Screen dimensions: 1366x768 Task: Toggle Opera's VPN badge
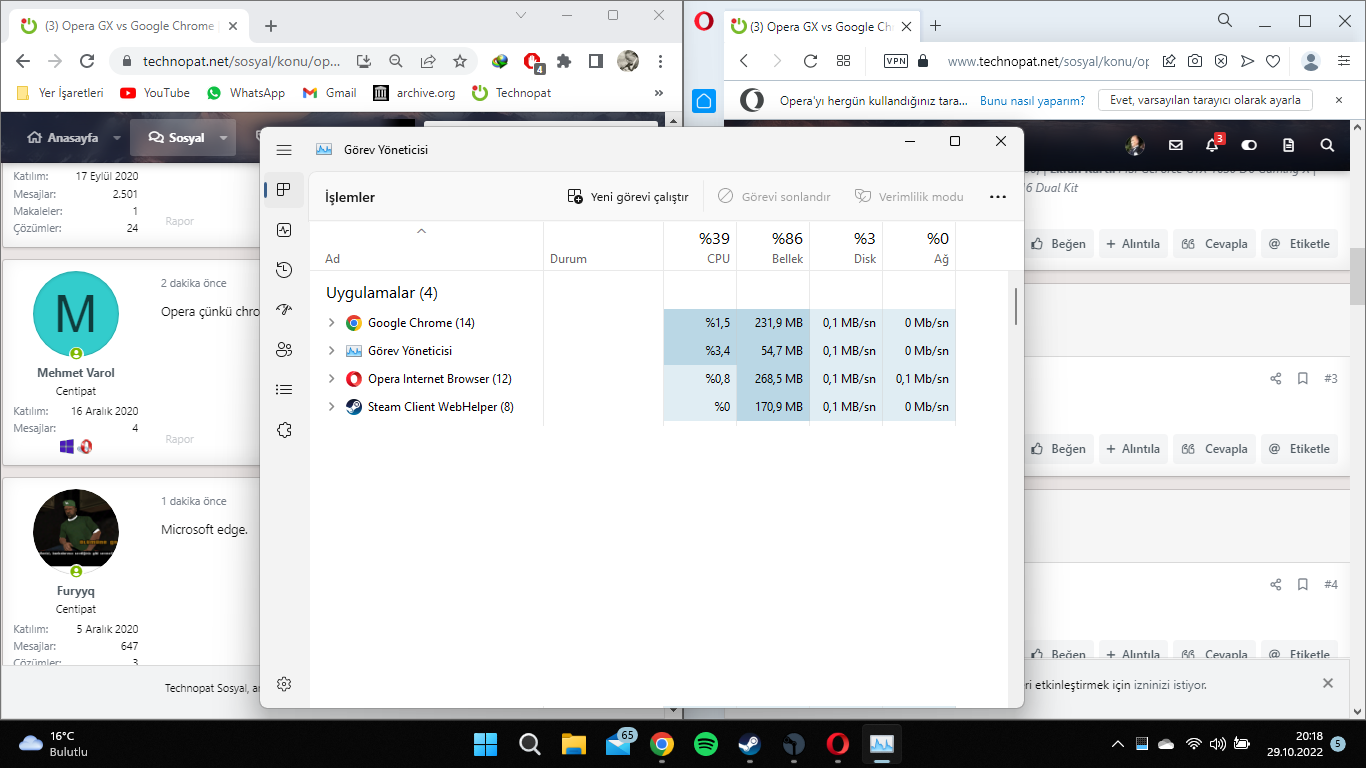click(x=896, y=61)
